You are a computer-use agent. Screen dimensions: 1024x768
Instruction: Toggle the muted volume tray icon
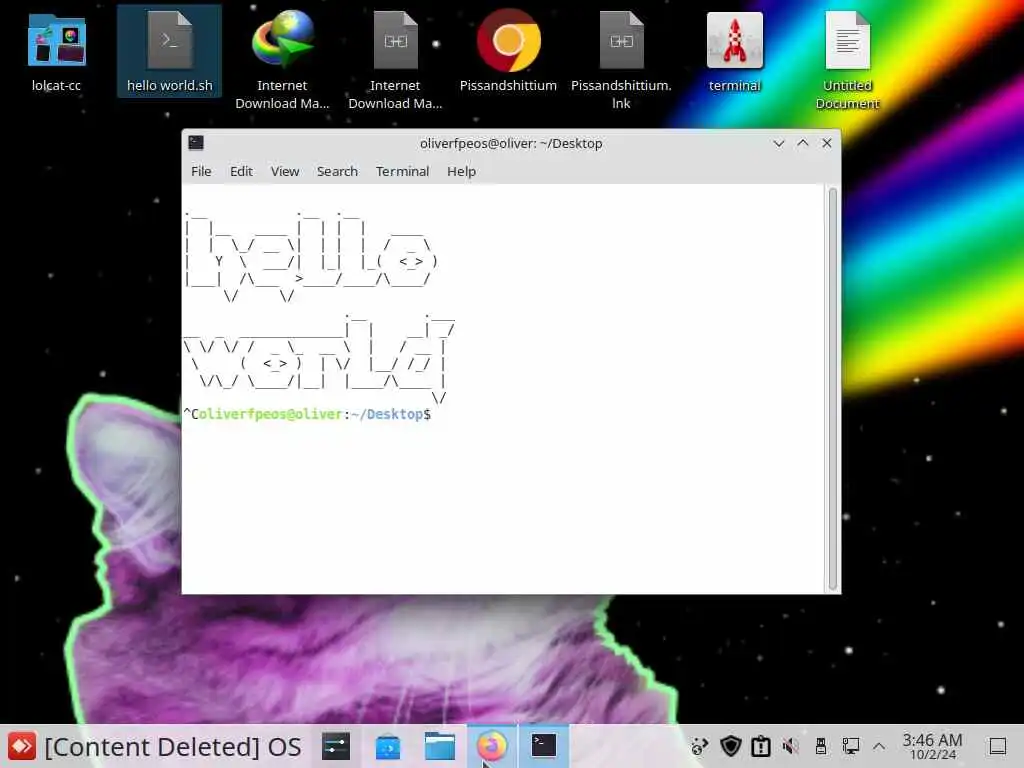(790, 746)
